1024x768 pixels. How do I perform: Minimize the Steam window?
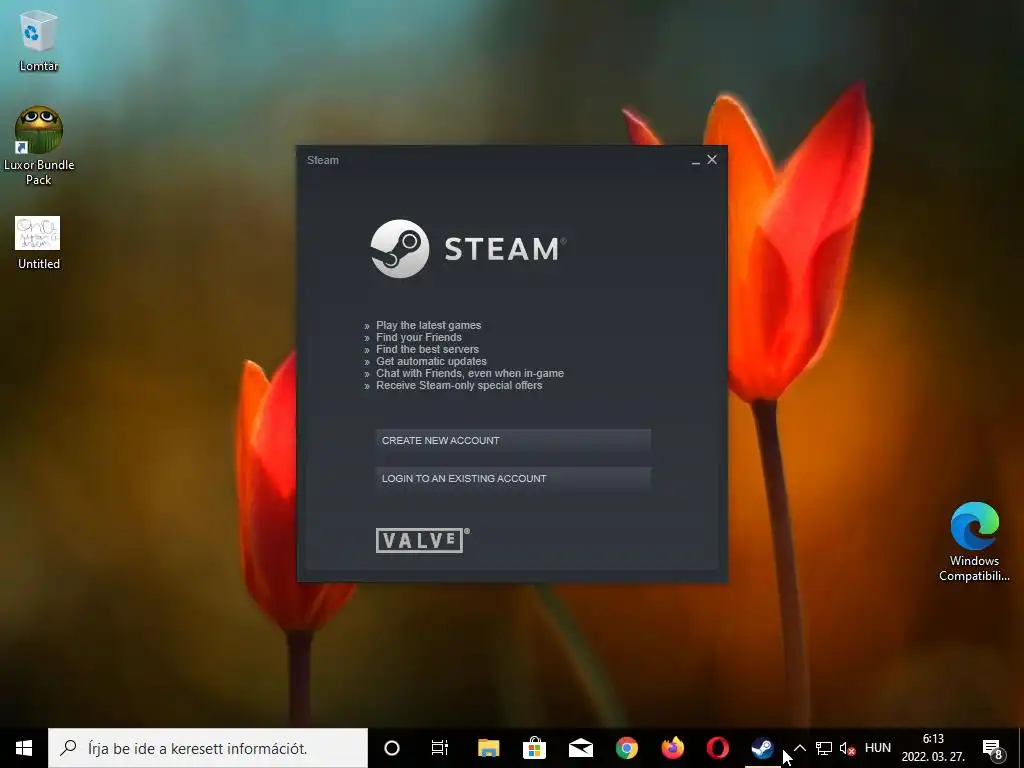click(x=696, y=160)
